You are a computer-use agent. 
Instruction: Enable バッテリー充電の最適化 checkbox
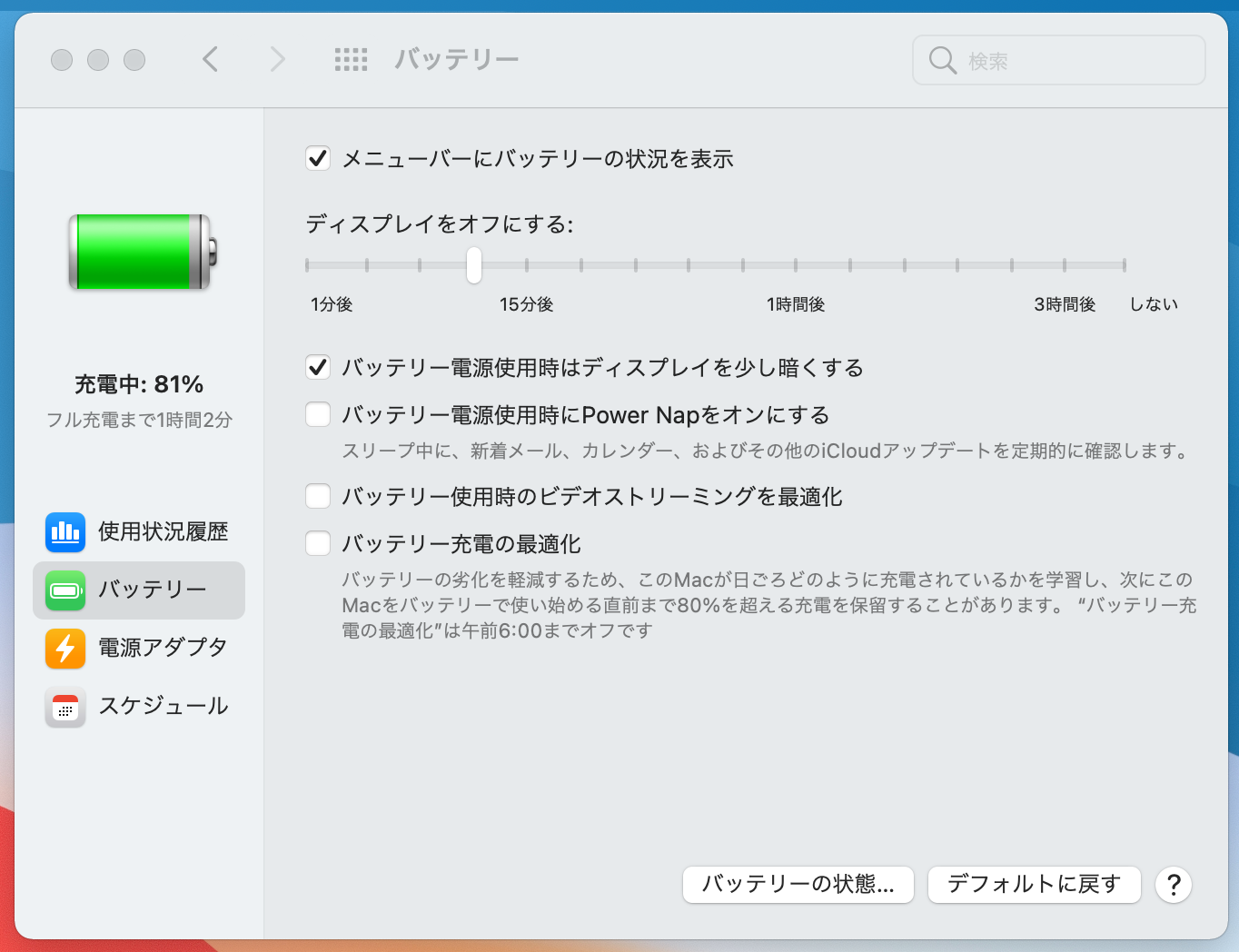(x=318, y=544)
